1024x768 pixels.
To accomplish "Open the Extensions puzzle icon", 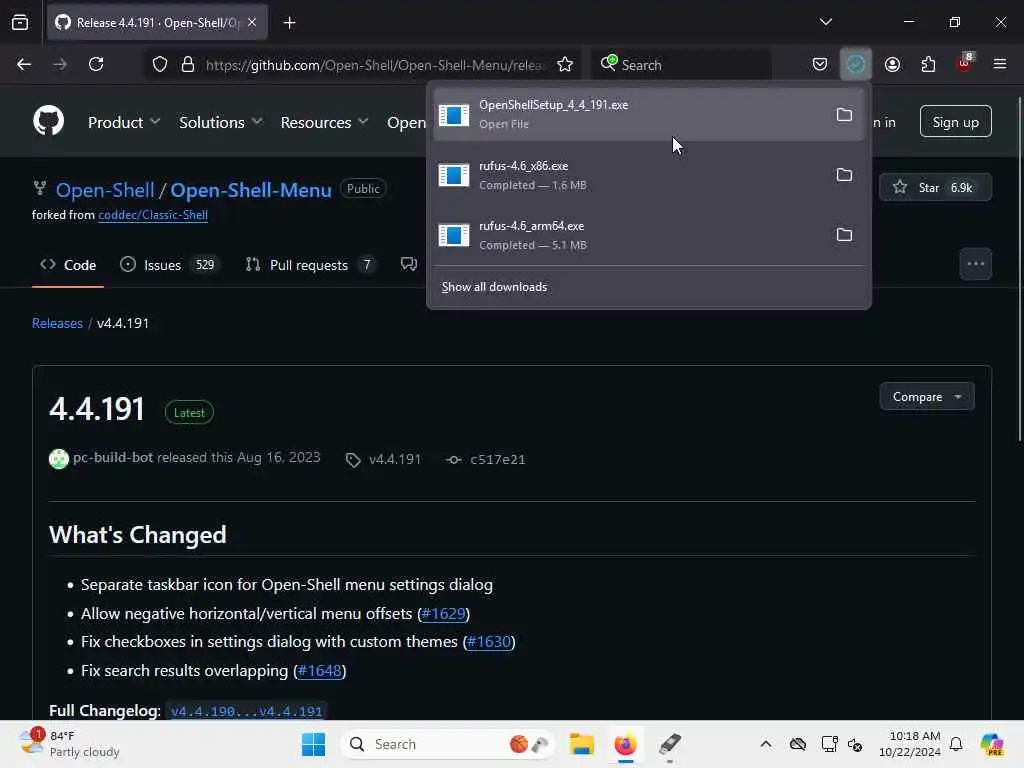I will (928, 64).
